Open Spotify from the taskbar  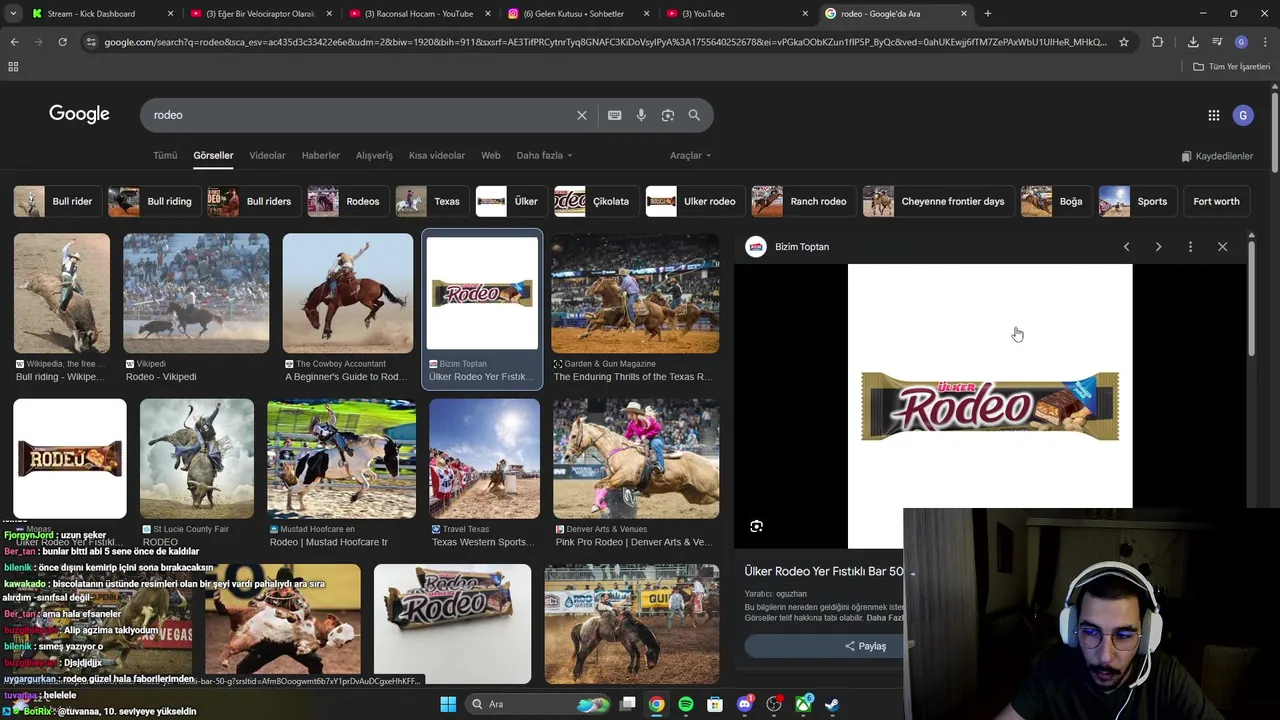tap(686, 704)
